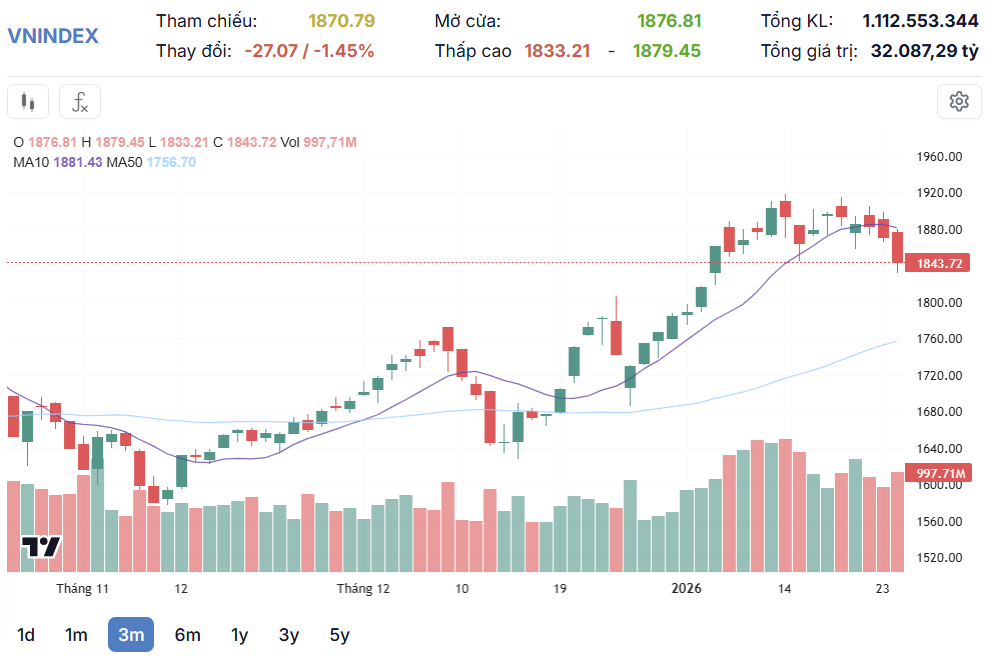
Task: Select the 1d timeframe
Action: (26, 634)
